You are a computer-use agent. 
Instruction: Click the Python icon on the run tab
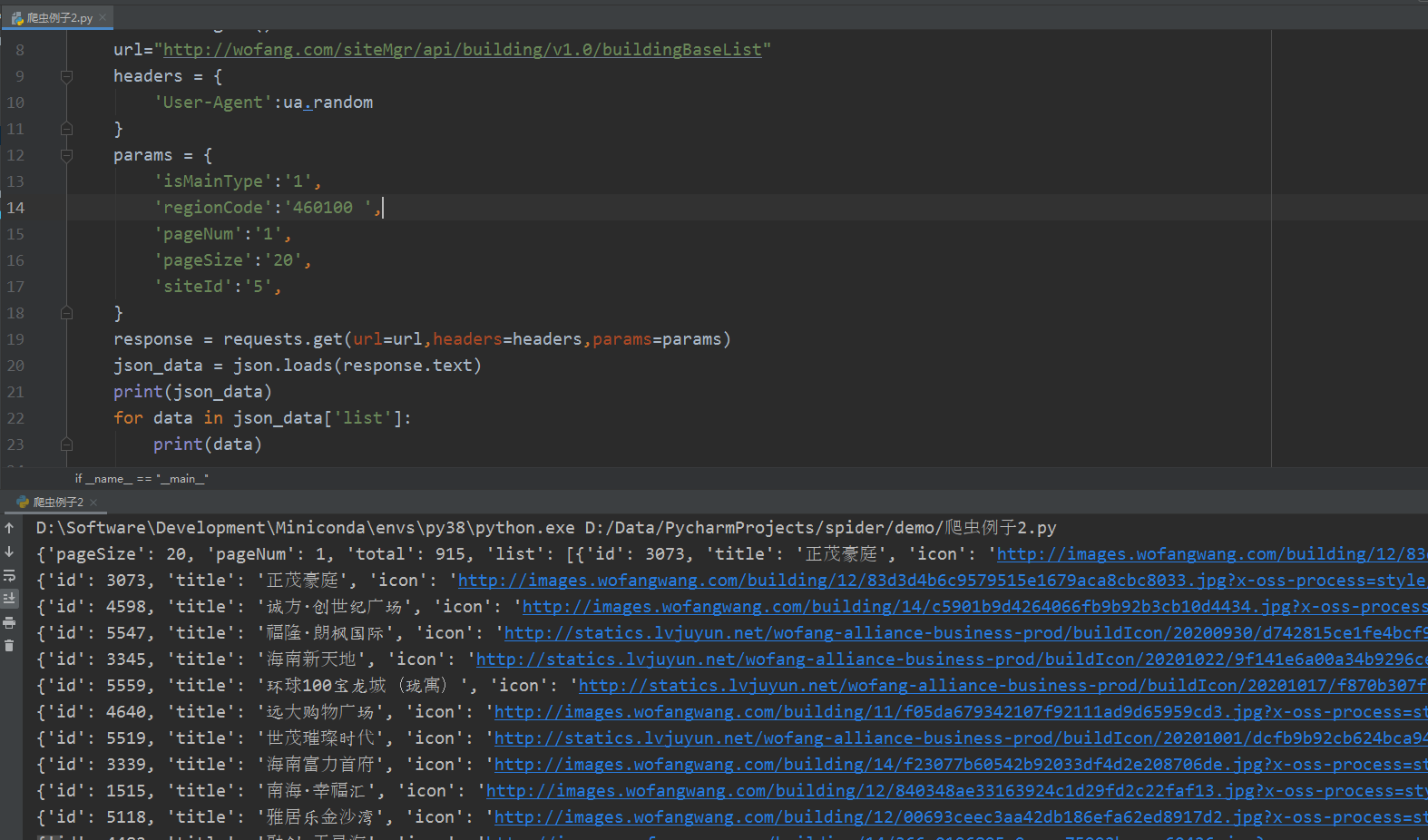pyautogui.click(x=23, y=502)
